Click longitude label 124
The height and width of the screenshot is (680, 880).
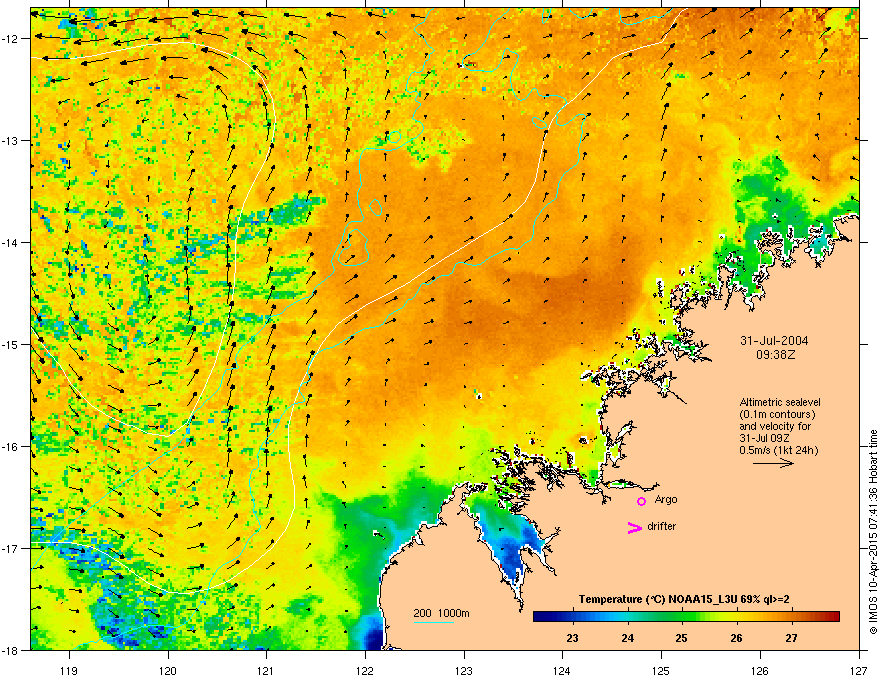562,671
